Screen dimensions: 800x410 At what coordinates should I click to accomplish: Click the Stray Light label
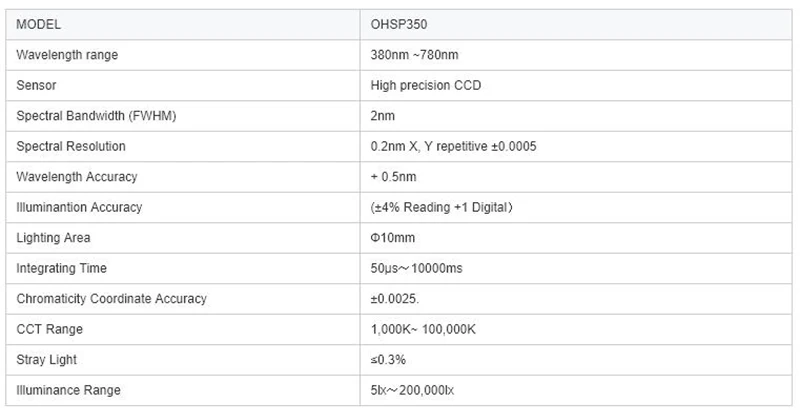pyautogui.click(x=46, y=360)
